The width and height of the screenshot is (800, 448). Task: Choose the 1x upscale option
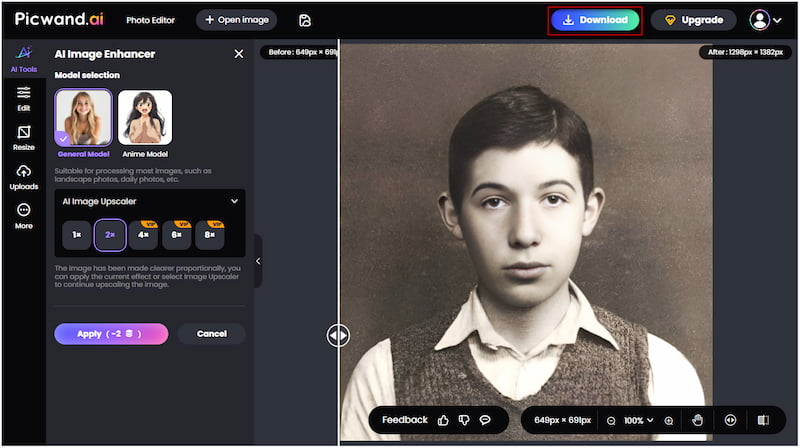[77, 235]
